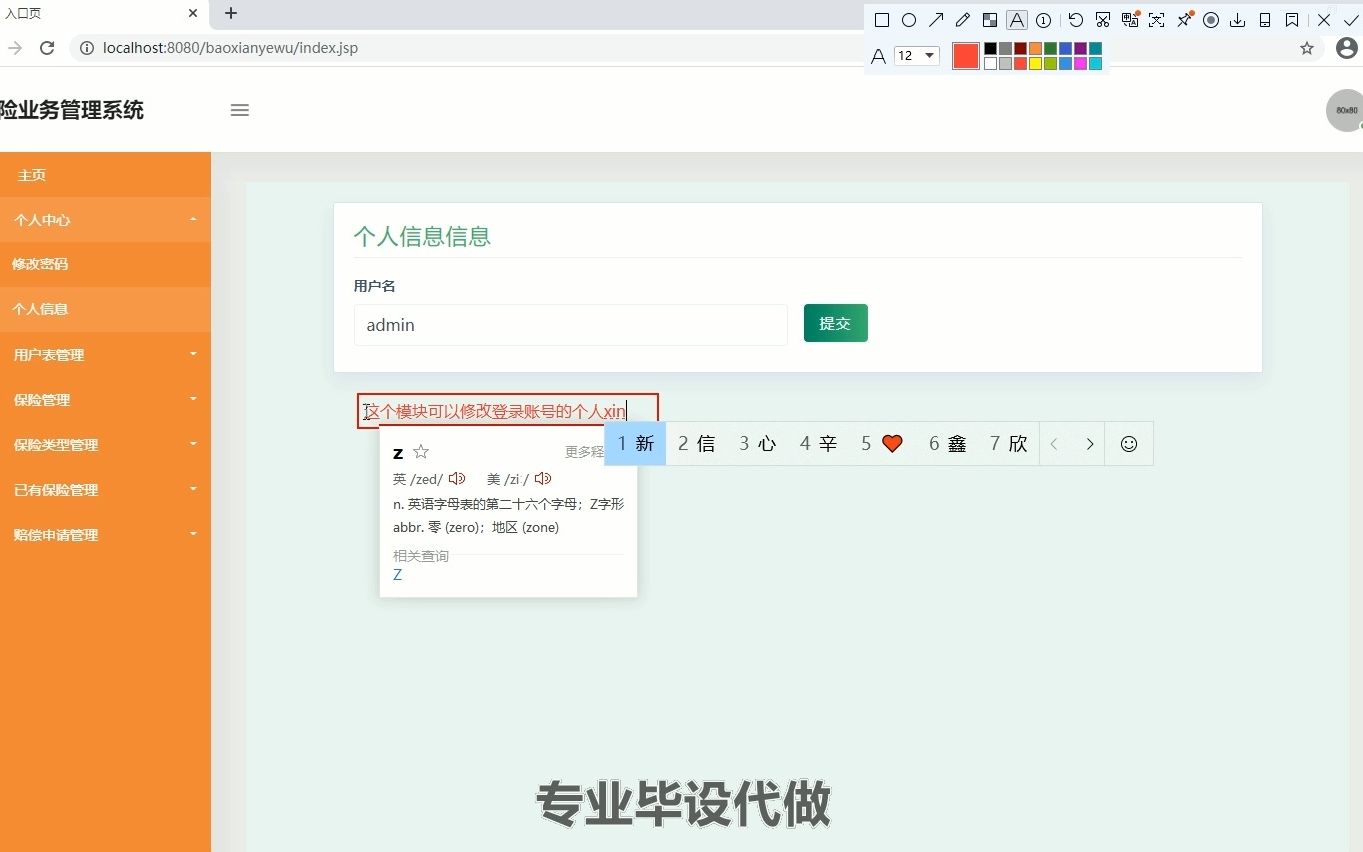Undo the last annotation

pos(1076,20)
